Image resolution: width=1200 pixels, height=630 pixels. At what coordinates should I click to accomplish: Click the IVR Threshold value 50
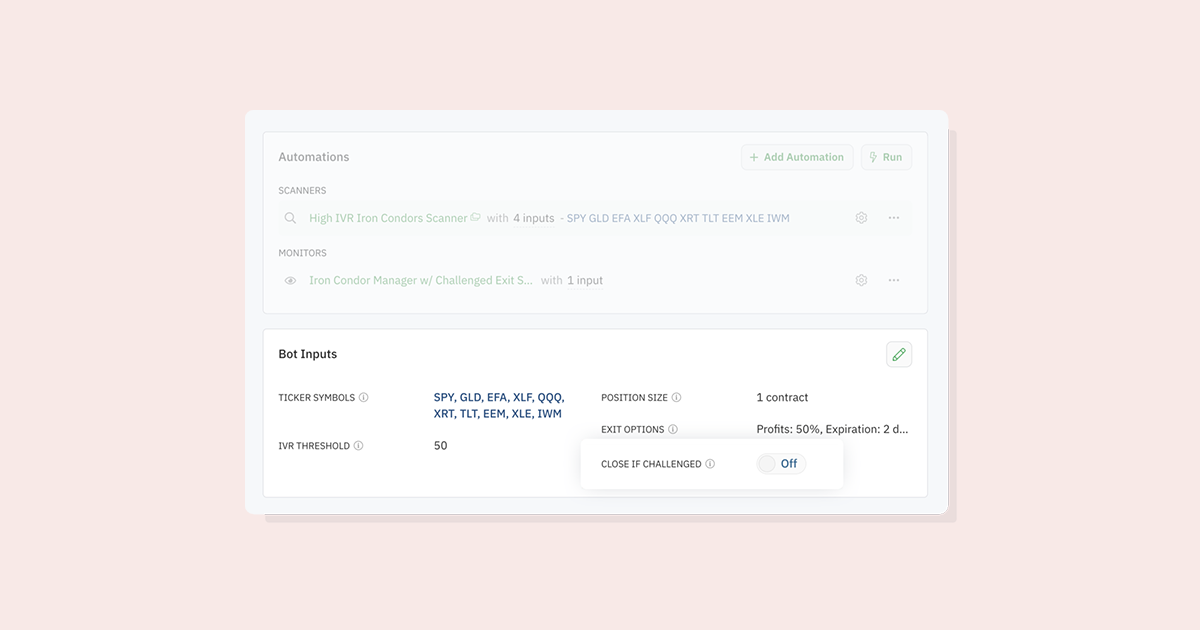click(440, 445)
